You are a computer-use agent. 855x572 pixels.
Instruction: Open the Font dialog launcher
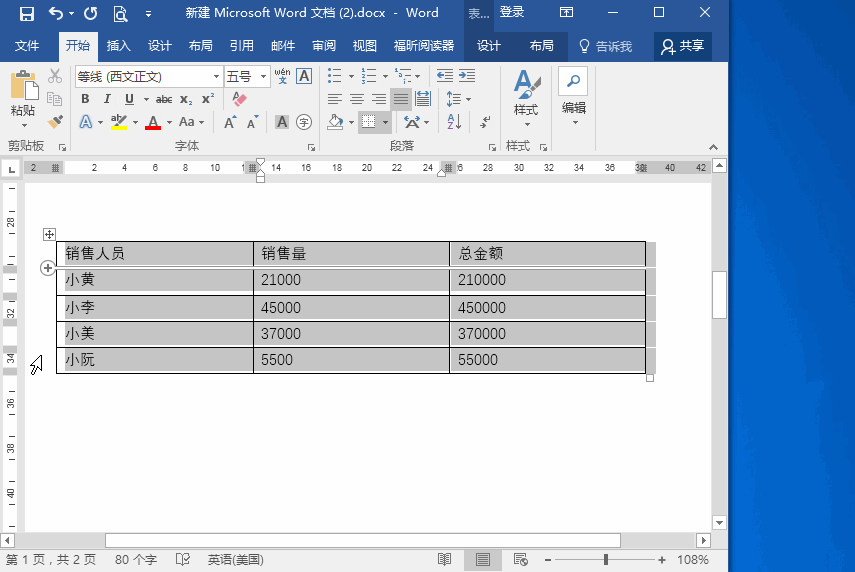click(x=311, y=147)
